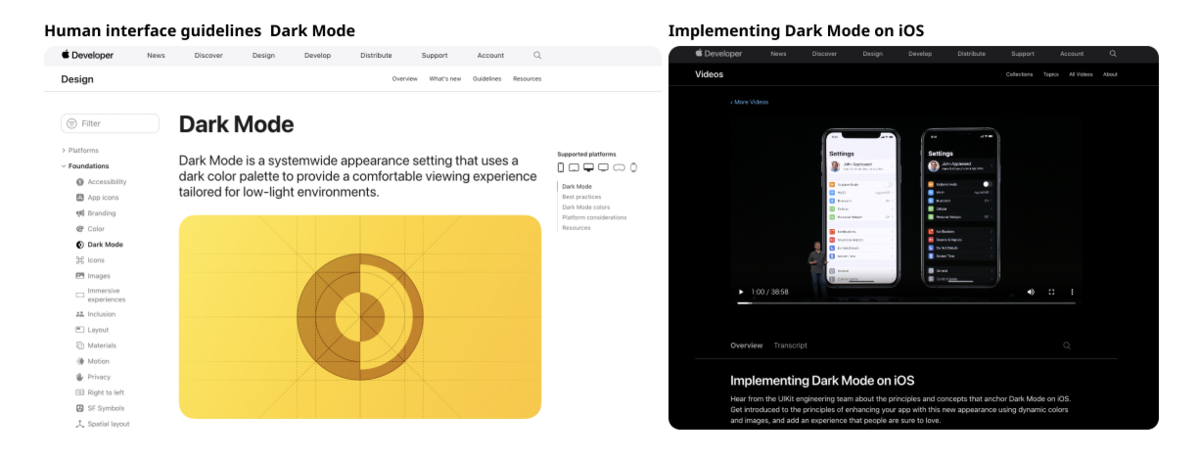
Task: Open Images entry in the sidebar
Action: tap(93, 275)
